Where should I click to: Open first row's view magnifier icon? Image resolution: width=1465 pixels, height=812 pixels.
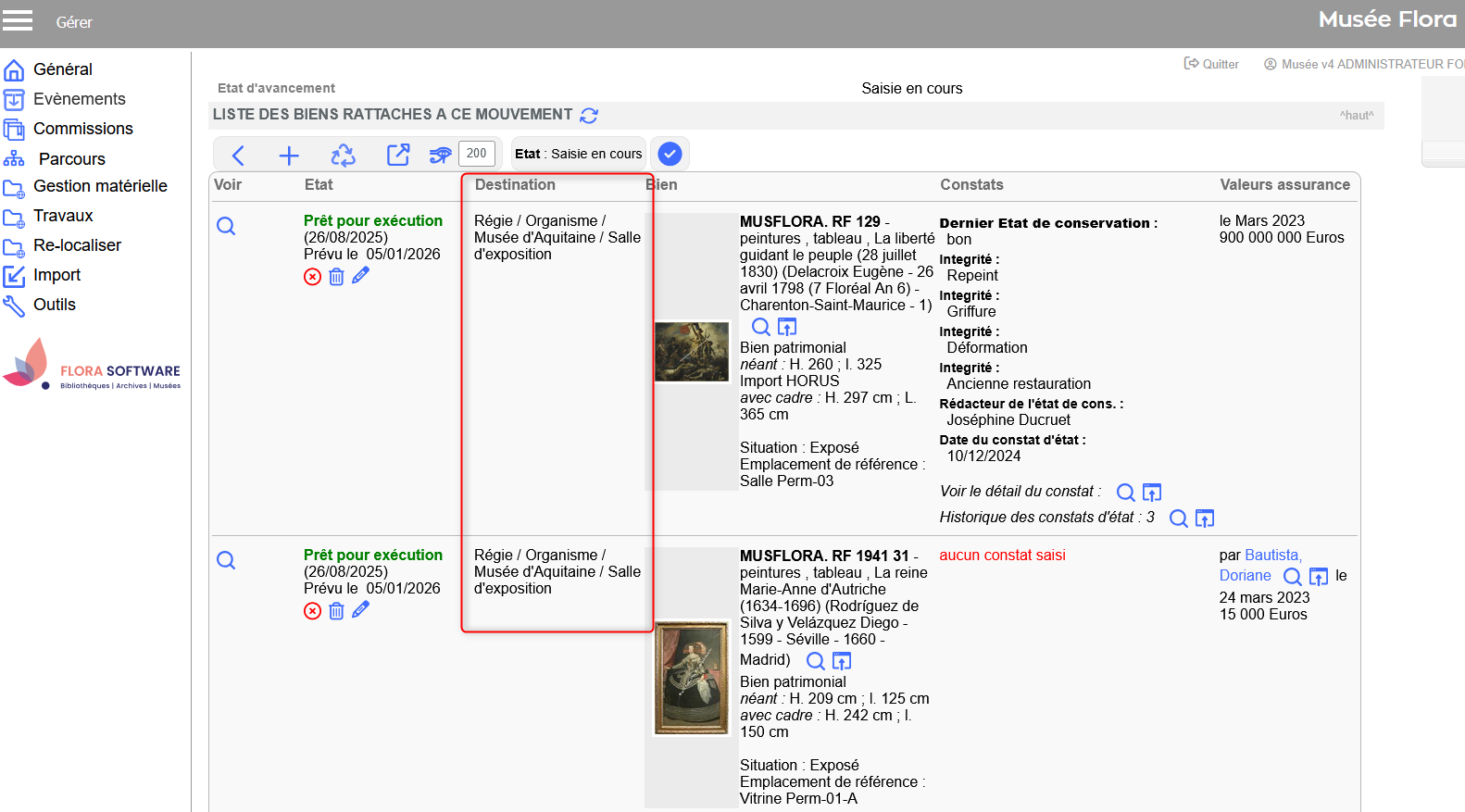click(x=226, y=226)
